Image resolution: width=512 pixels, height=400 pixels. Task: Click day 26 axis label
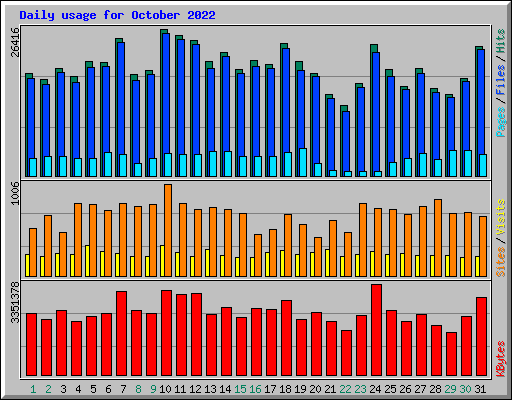point(405,389)
